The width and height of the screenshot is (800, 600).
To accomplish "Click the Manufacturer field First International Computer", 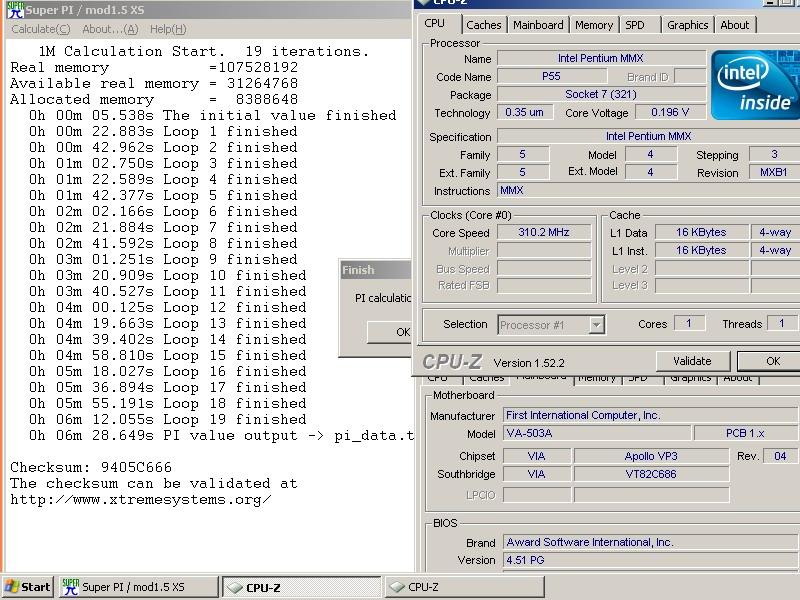I will [x=652, y=415].
